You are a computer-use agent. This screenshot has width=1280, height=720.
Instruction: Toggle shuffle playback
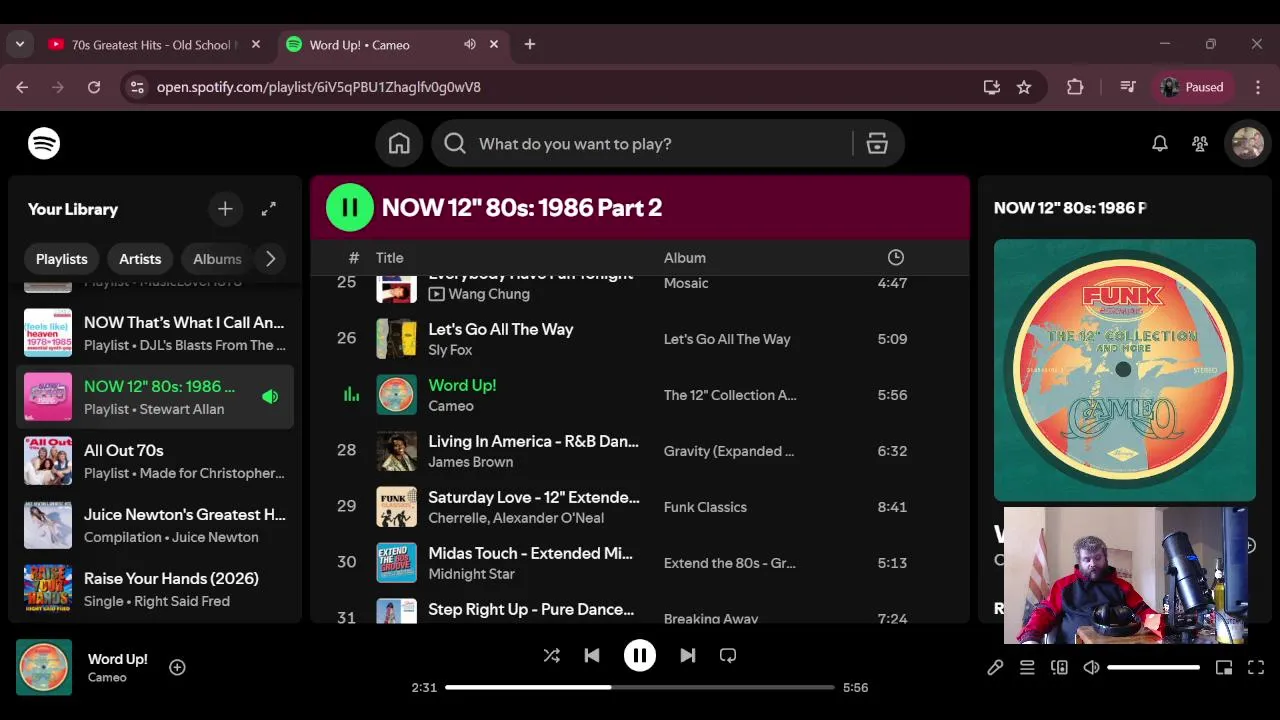551,655
